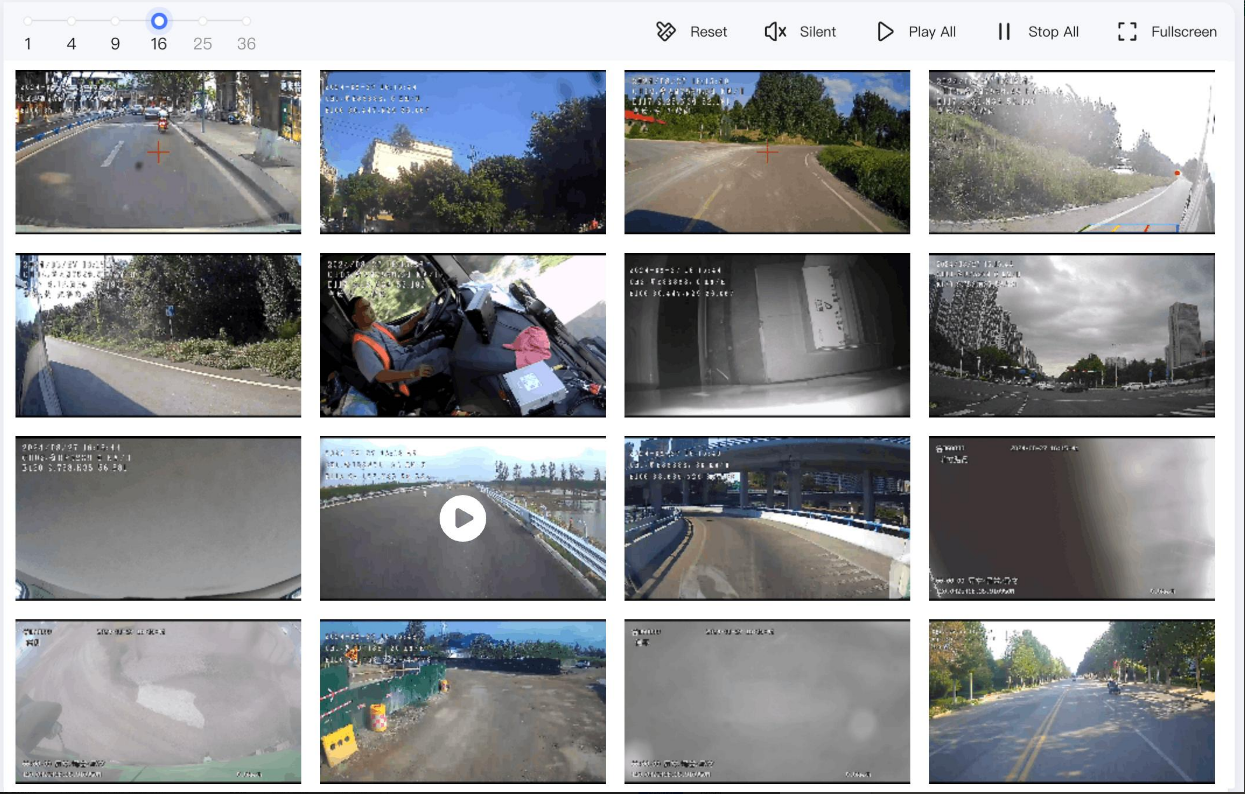Click the Fullscreen text label
This screenshot has width=1245, height=794.
pyautogui.click(x=1184, y=32)
